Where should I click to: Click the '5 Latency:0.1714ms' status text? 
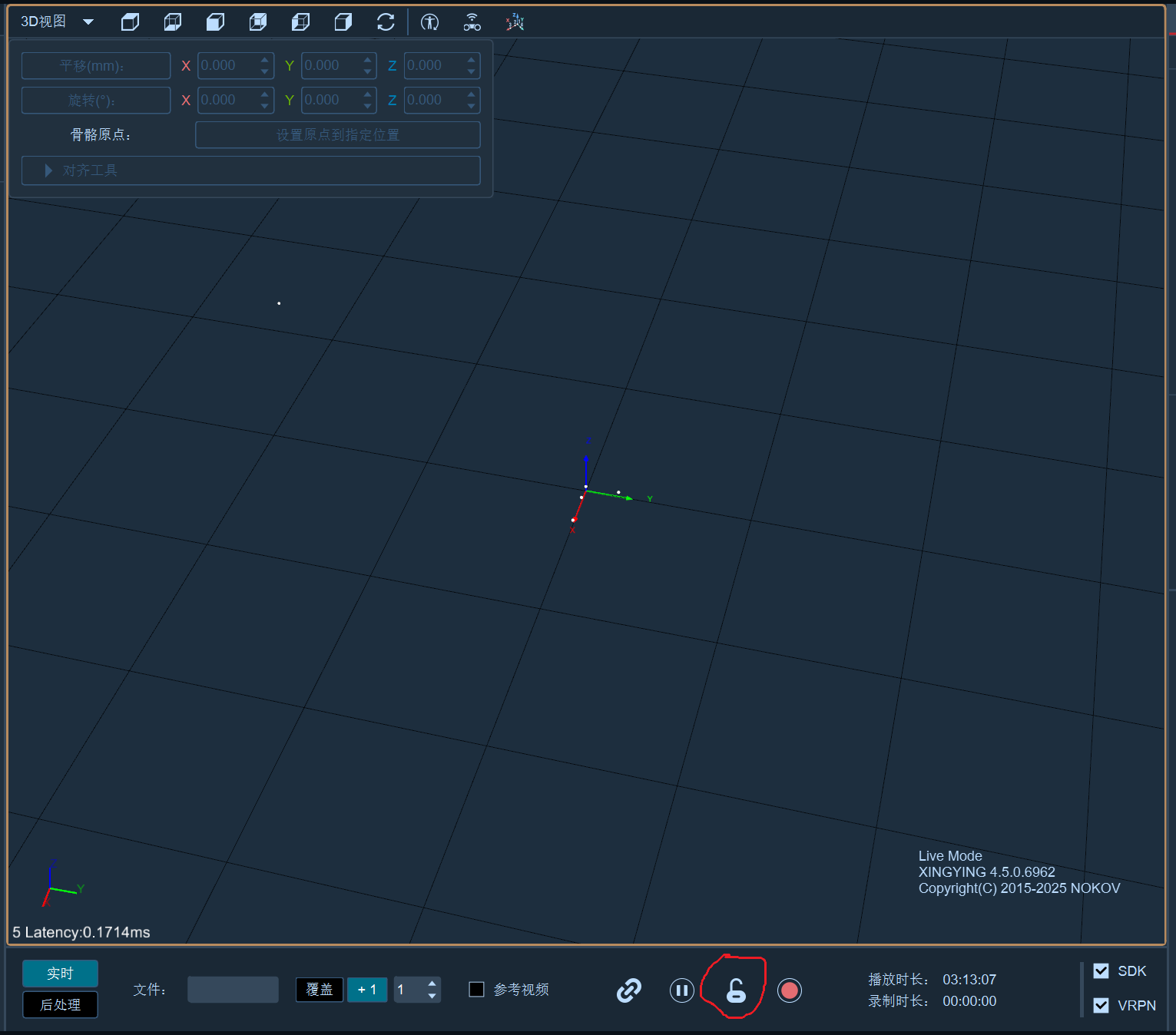tap(81, 933)
